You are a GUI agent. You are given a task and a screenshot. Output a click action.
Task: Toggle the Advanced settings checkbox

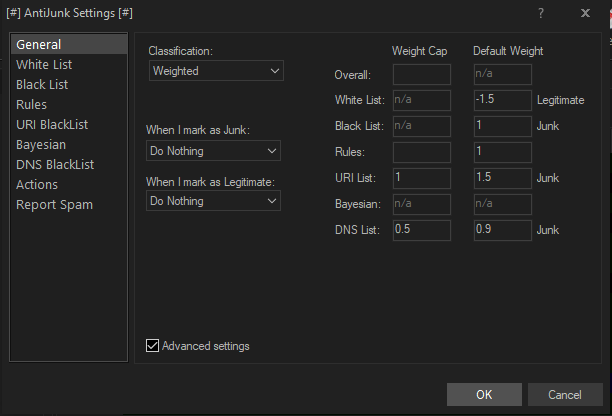(x=152, y=346)
